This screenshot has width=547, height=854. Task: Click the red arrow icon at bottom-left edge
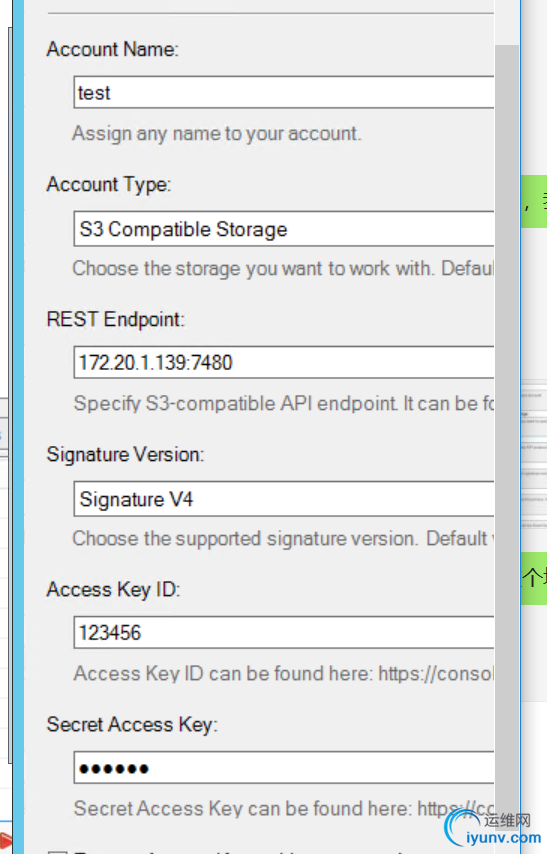pos(5,841)
